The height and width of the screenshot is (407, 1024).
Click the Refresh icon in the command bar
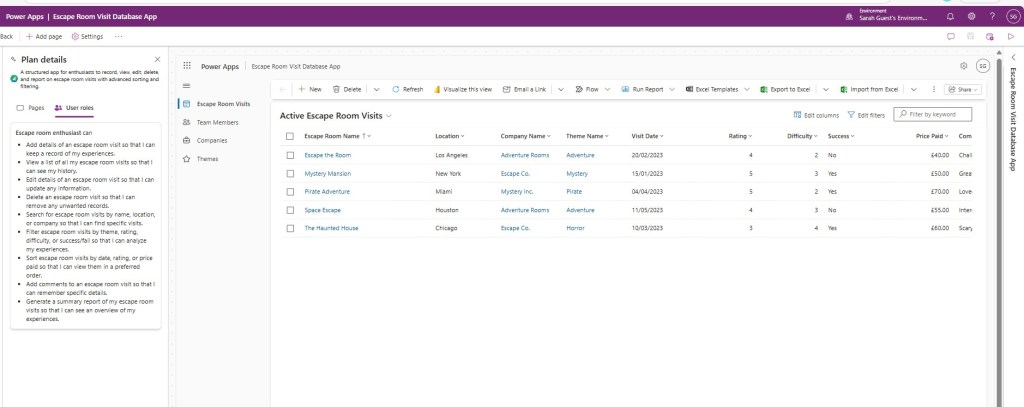[396, 89]
